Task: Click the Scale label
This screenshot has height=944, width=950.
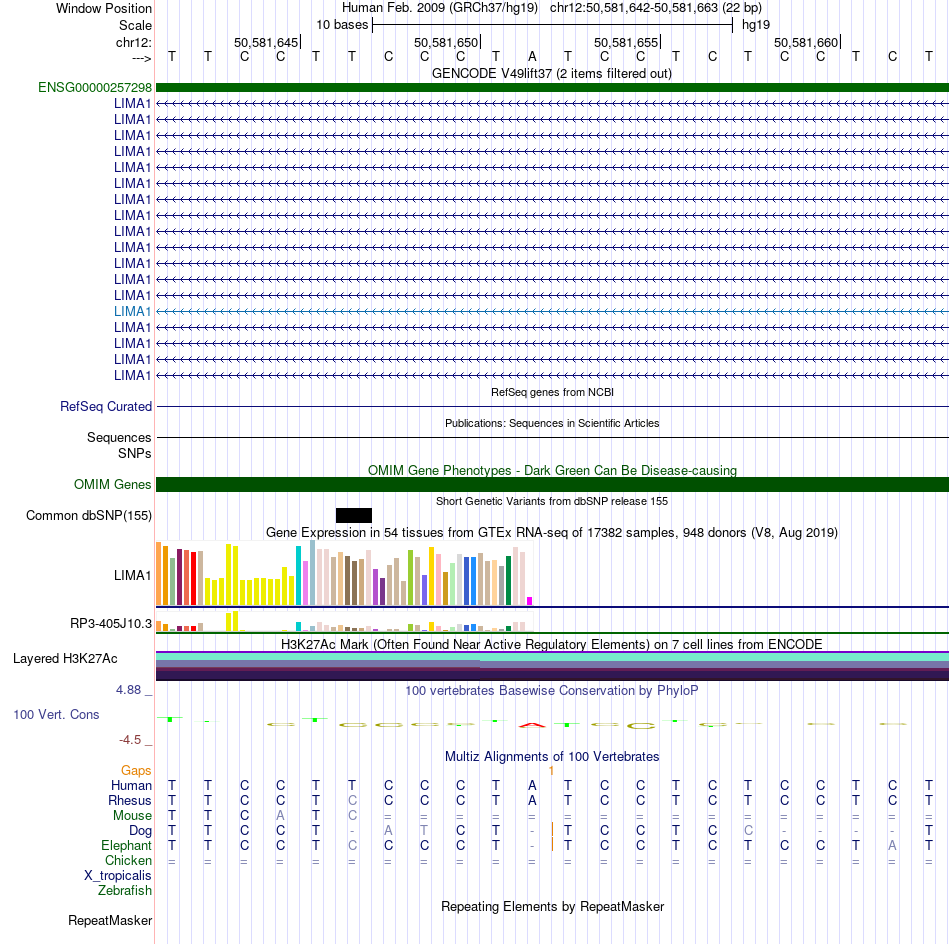Action: pos(135,25)
